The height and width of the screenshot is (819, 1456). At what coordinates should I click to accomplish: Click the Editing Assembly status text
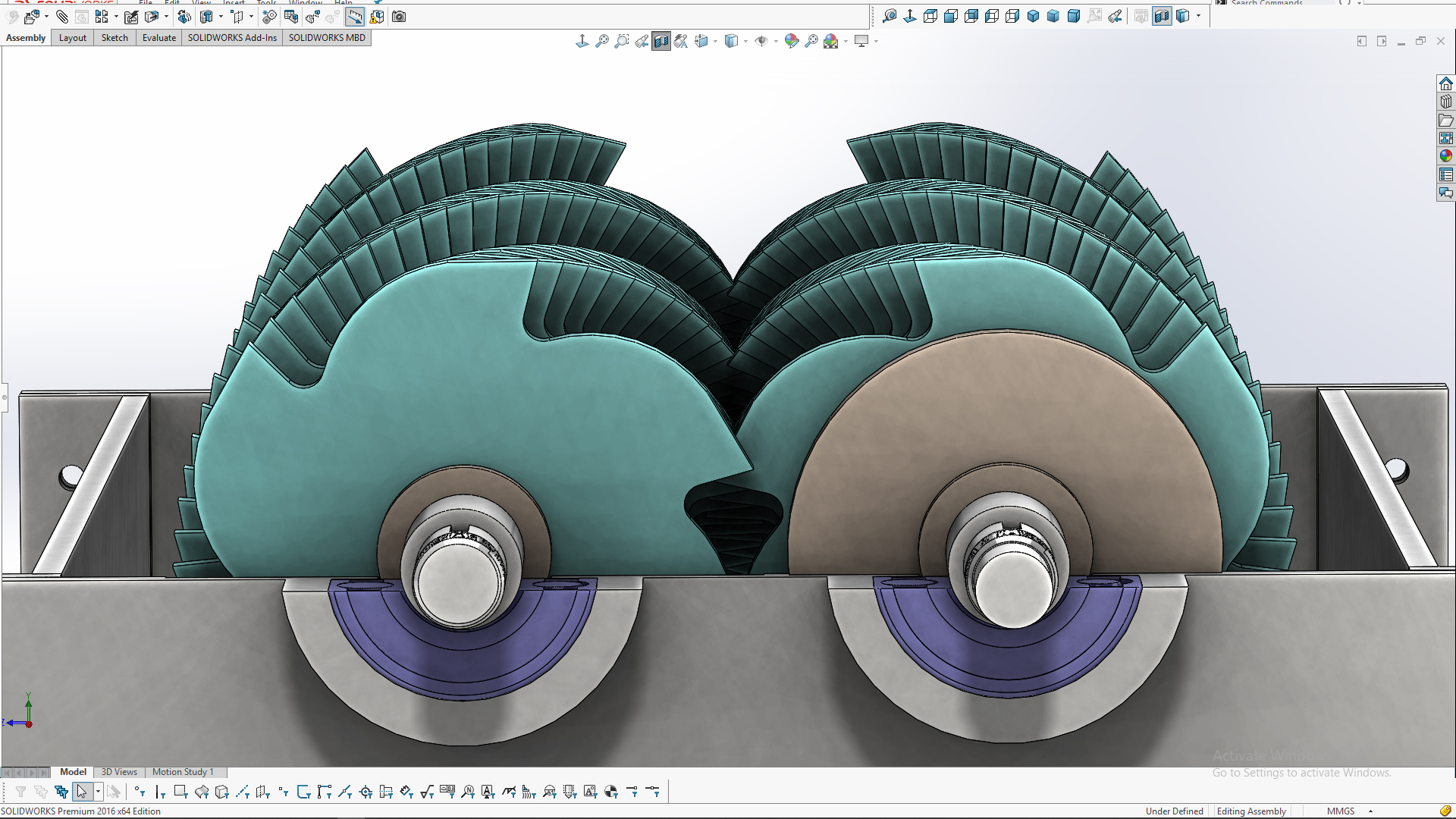1251,811
